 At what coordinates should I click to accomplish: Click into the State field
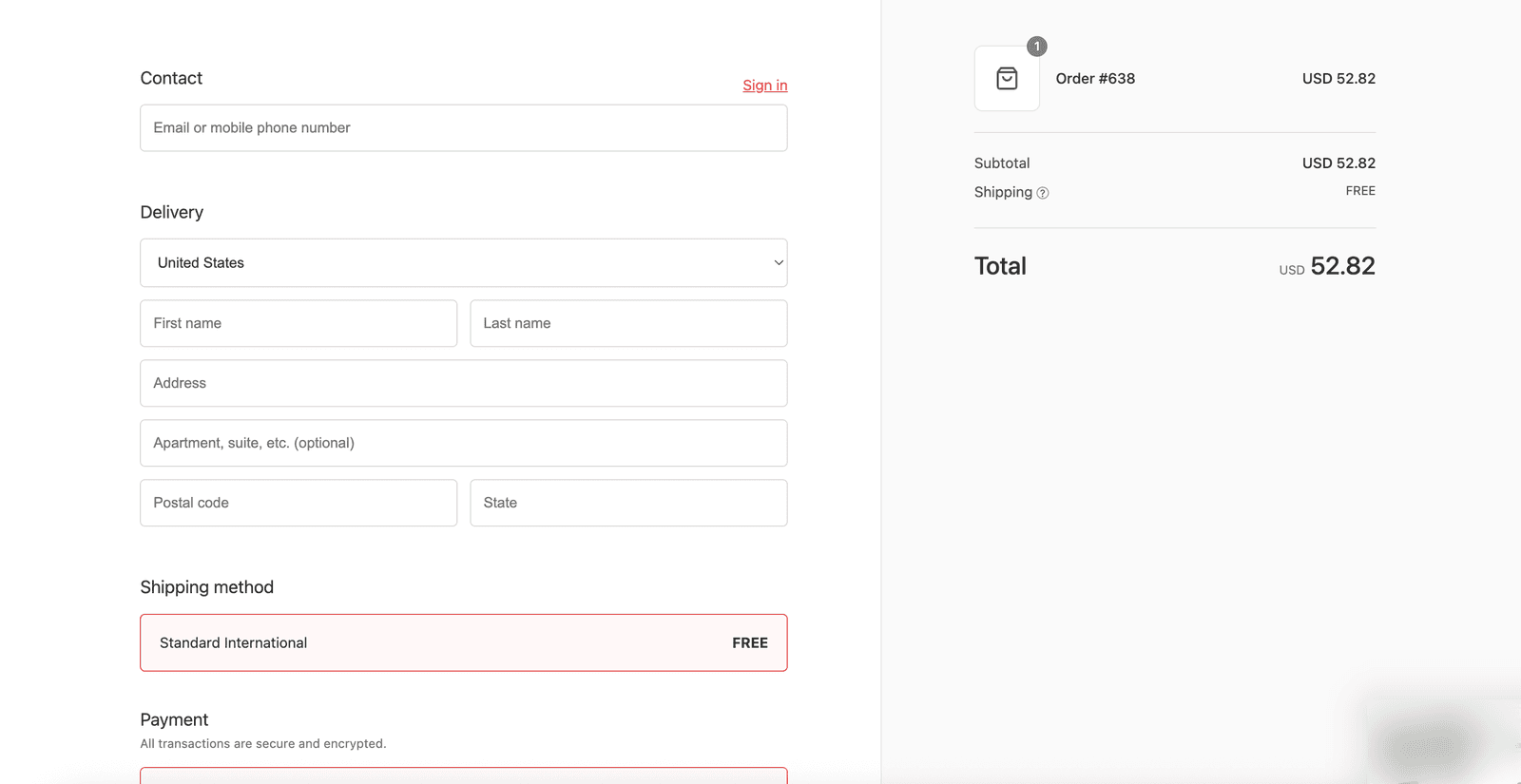[628, 503]
